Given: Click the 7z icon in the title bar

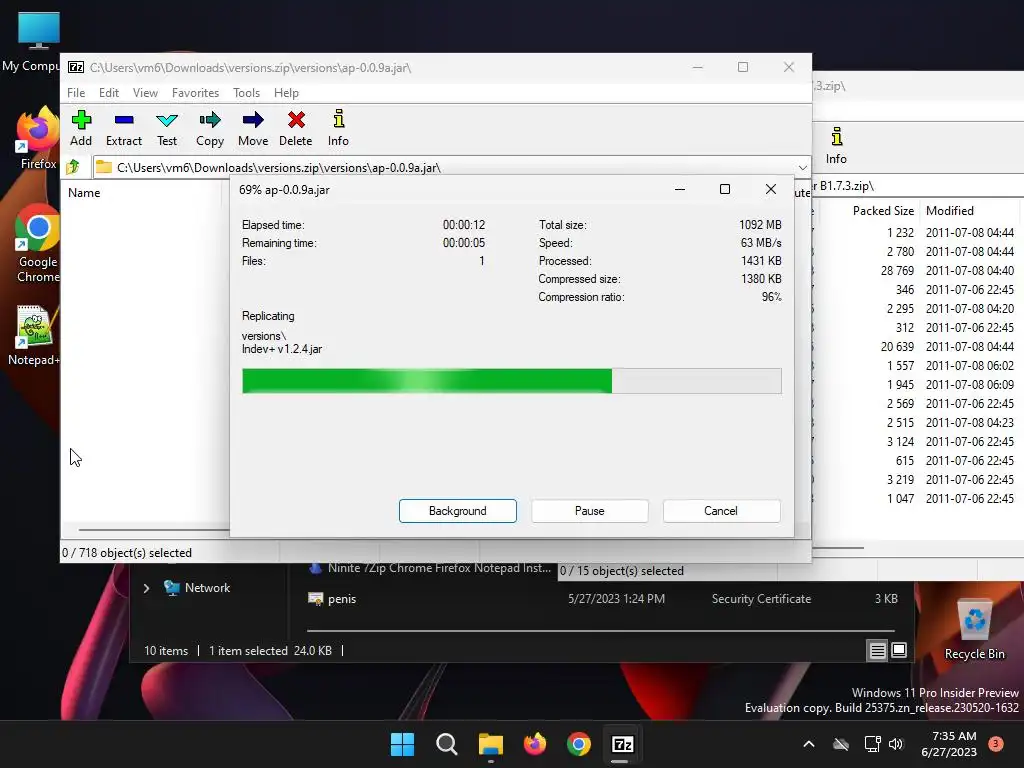Looking at the screenshot, I should point(76,67).
